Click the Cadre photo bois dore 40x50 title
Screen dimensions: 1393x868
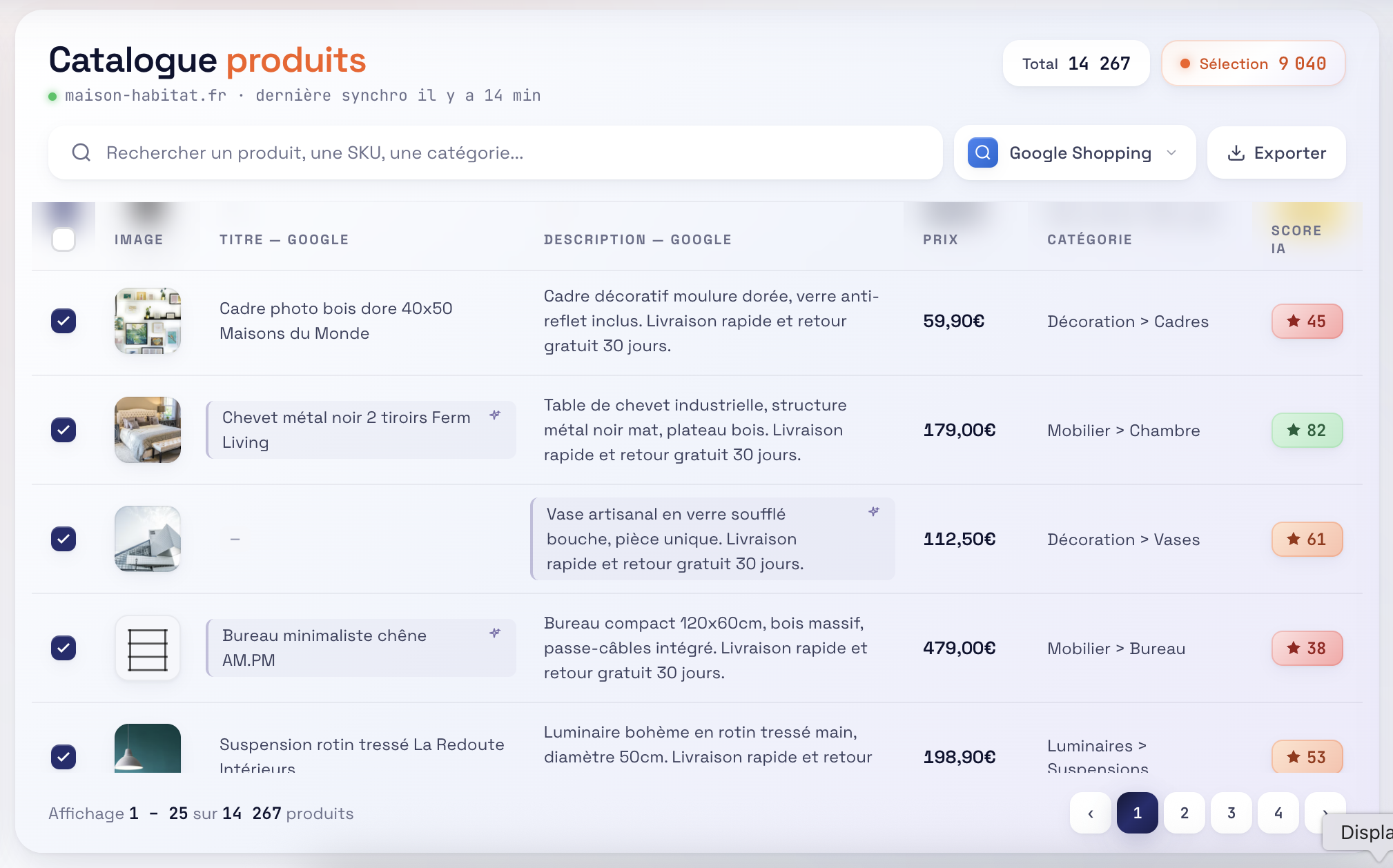[x=336, y=321]
